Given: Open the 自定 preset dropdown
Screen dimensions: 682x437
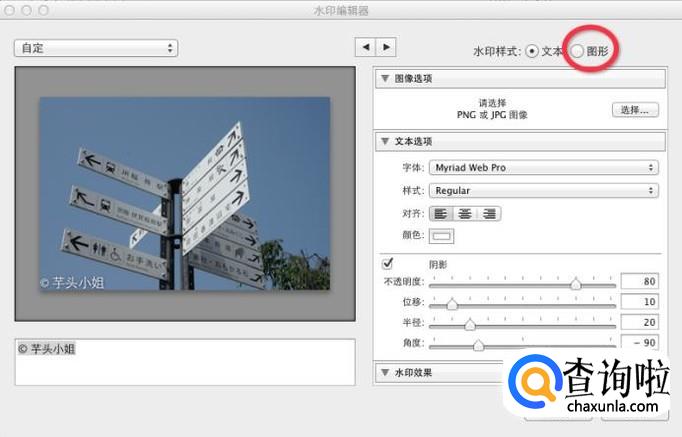Looking at the screenshot, I should pyautogui.click(x=96, y=48).
